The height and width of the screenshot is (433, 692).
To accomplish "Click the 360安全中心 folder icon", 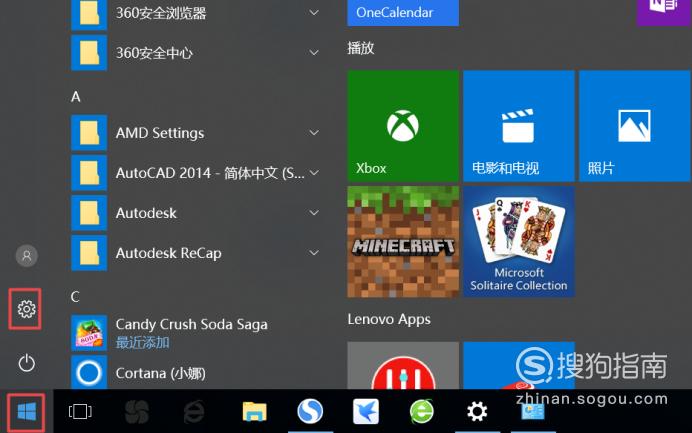I will pos(89,53).
